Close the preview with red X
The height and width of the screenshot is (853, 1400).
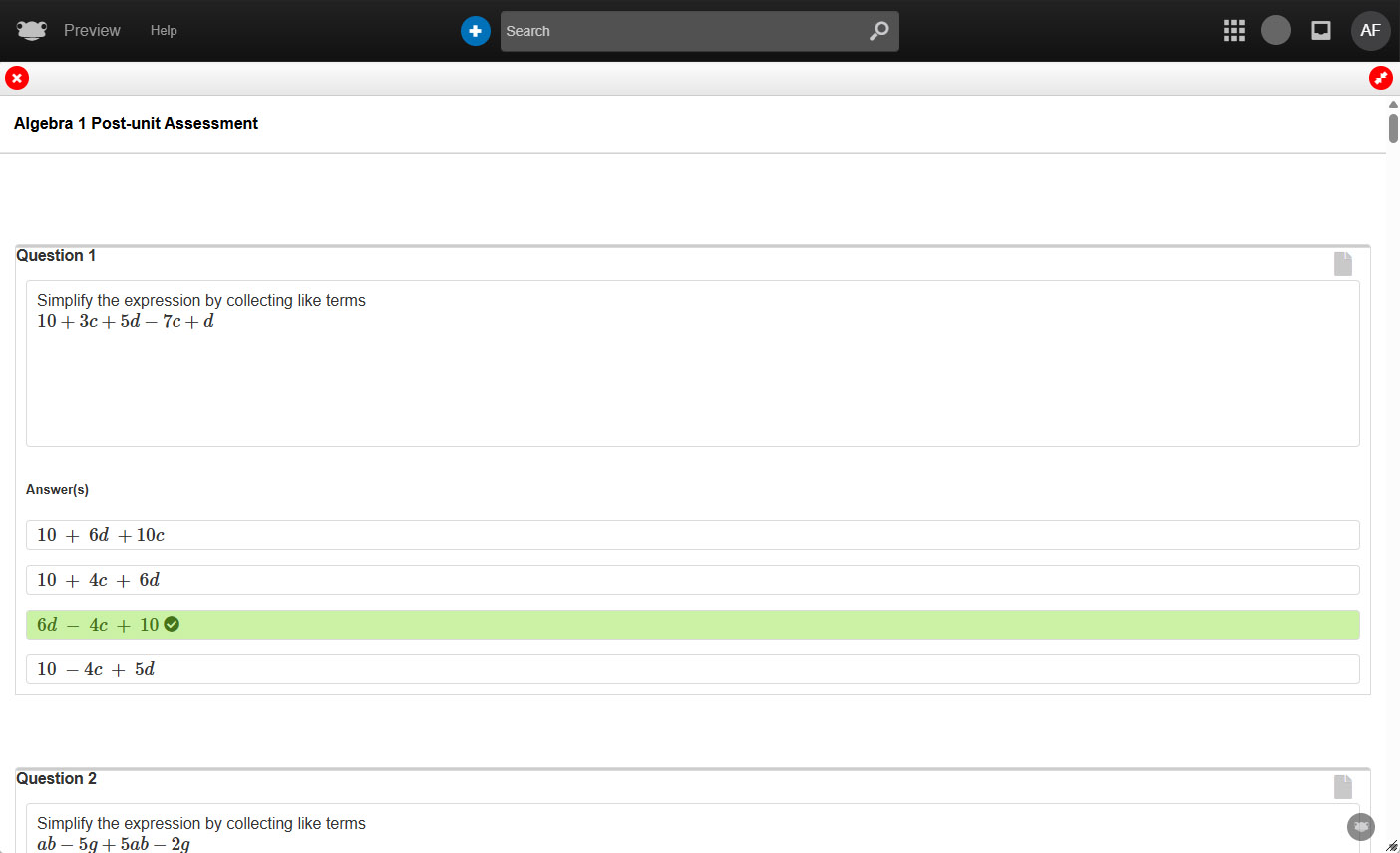17,78
